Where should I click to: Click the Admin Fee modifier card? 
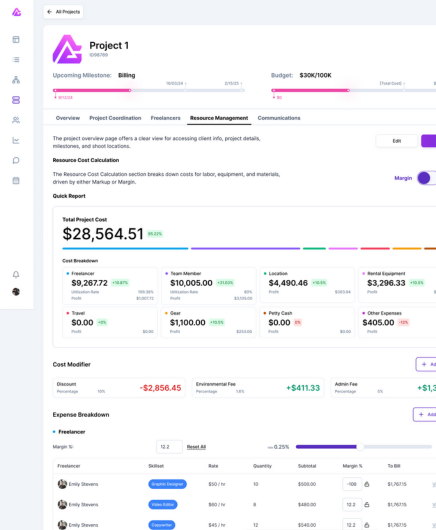384,388
